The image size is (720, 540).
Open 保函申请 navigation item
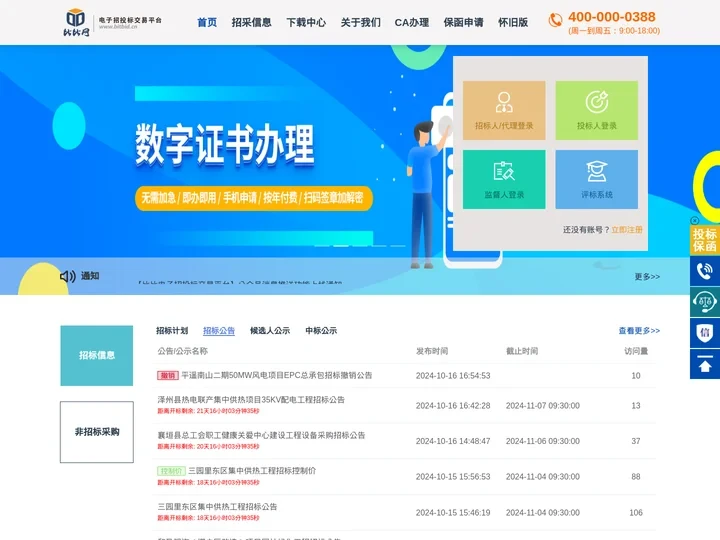coord(463,22)
